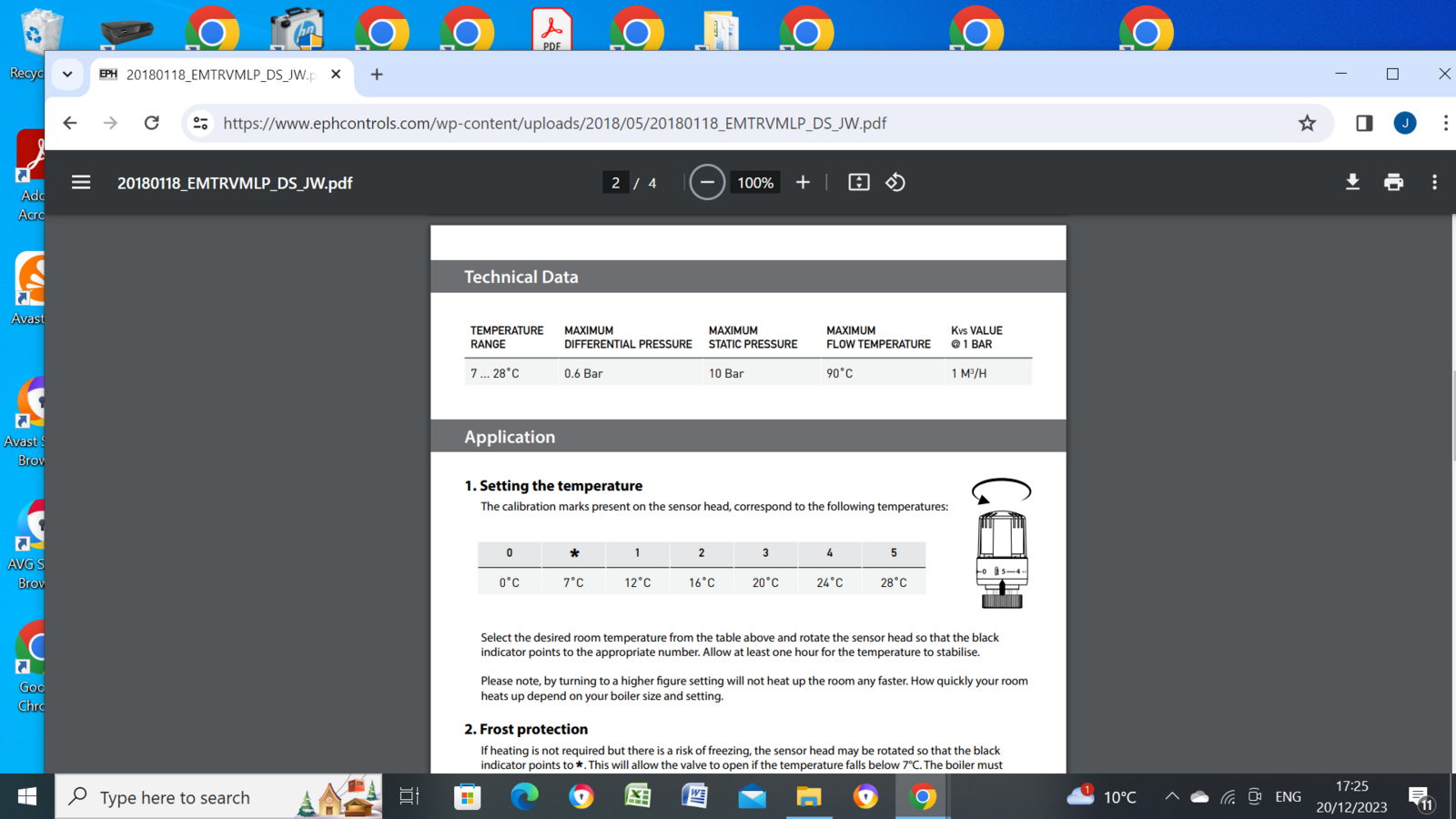Zoom in on the PDF
The height and width of the screenshot is (819, 1456).
click(803, 182)
